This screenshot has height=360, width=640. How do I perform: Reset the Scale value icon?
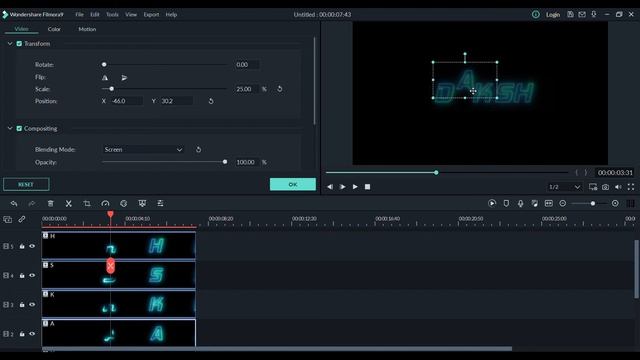280,89
